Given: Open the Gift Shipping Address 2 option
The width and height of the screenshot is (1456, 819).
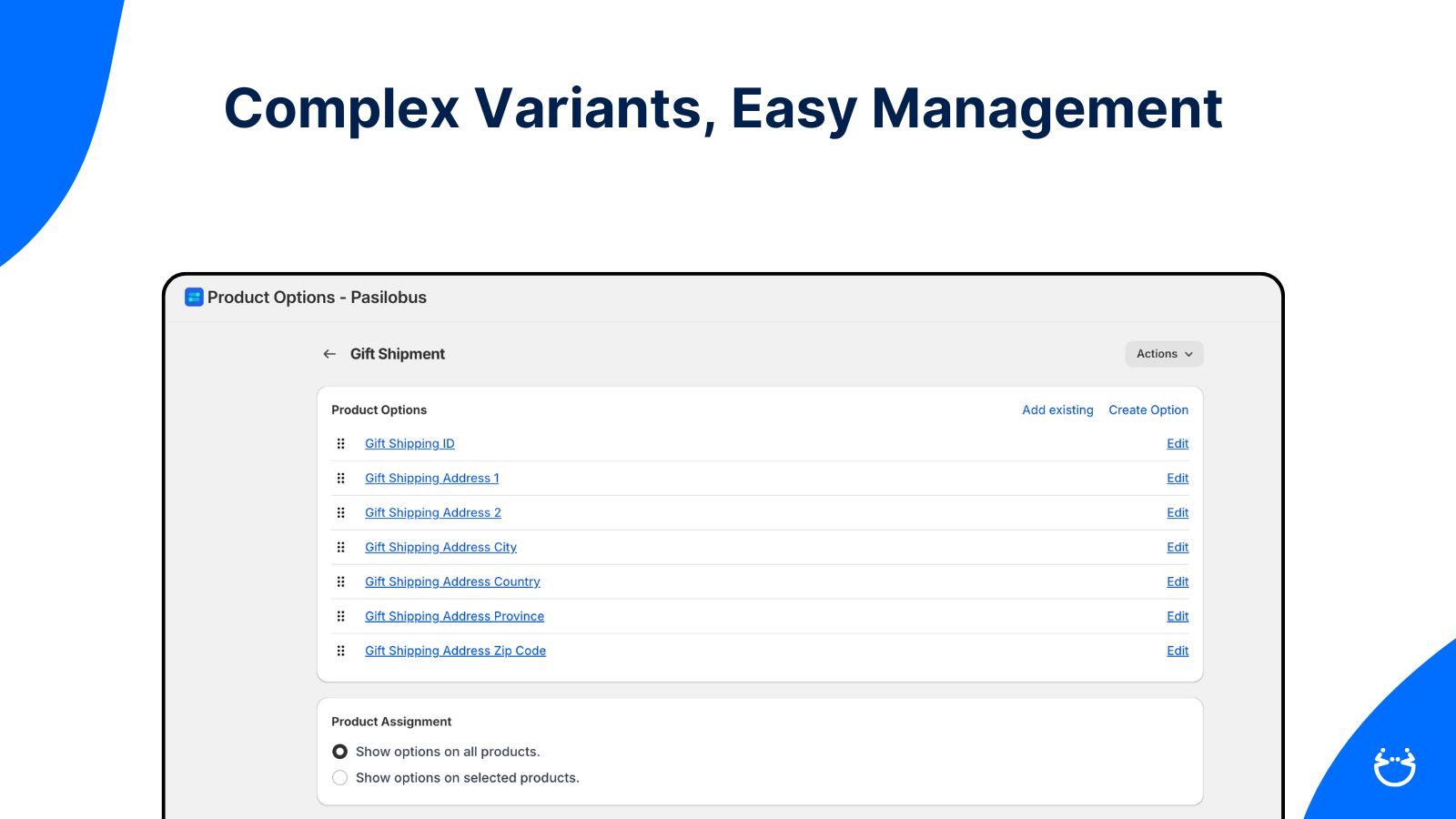Looking at the screenshot, I should click(x=432, y=512).
